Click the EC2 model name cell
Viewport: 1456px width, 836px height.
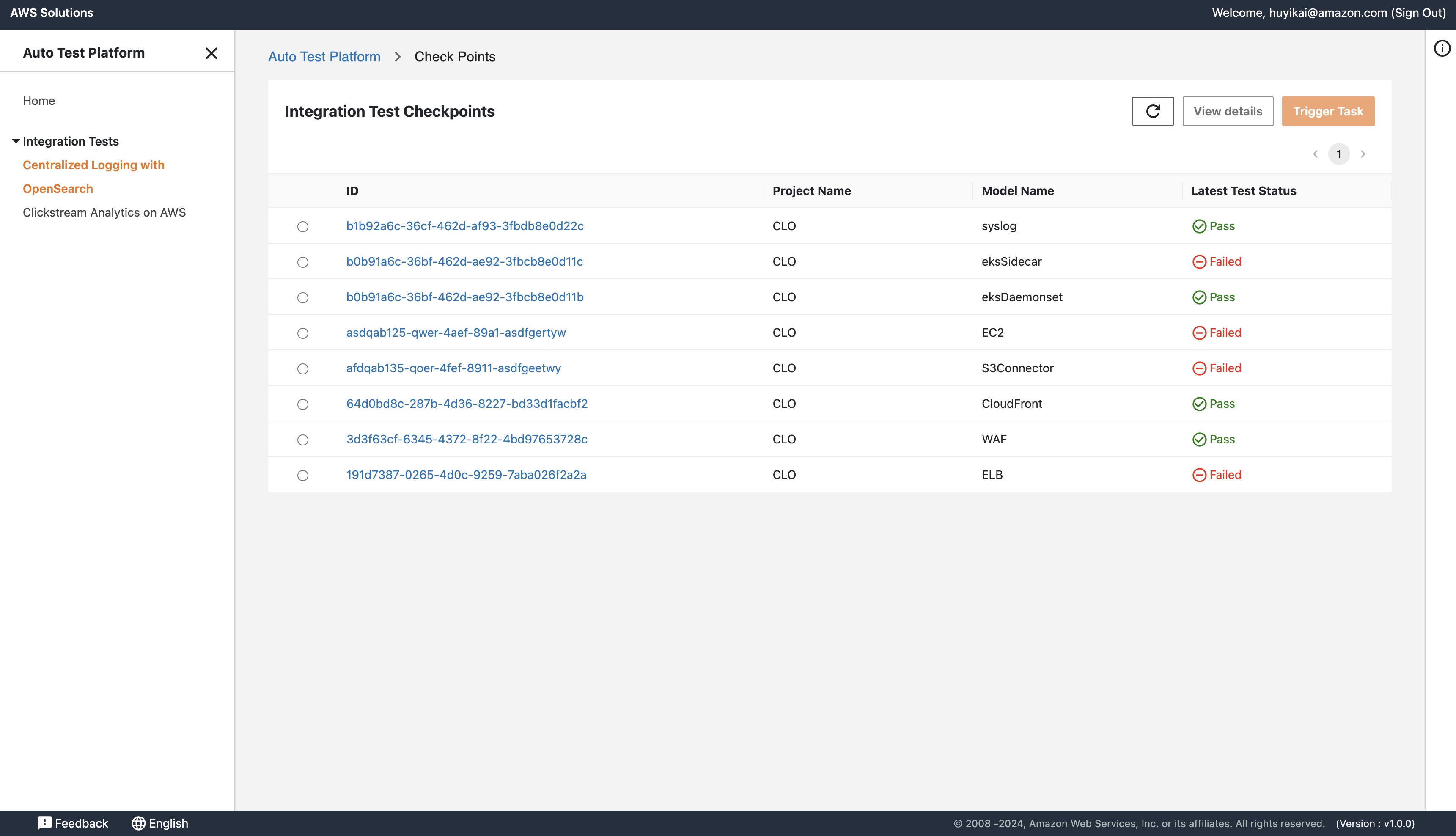click(x=992, y=333)
